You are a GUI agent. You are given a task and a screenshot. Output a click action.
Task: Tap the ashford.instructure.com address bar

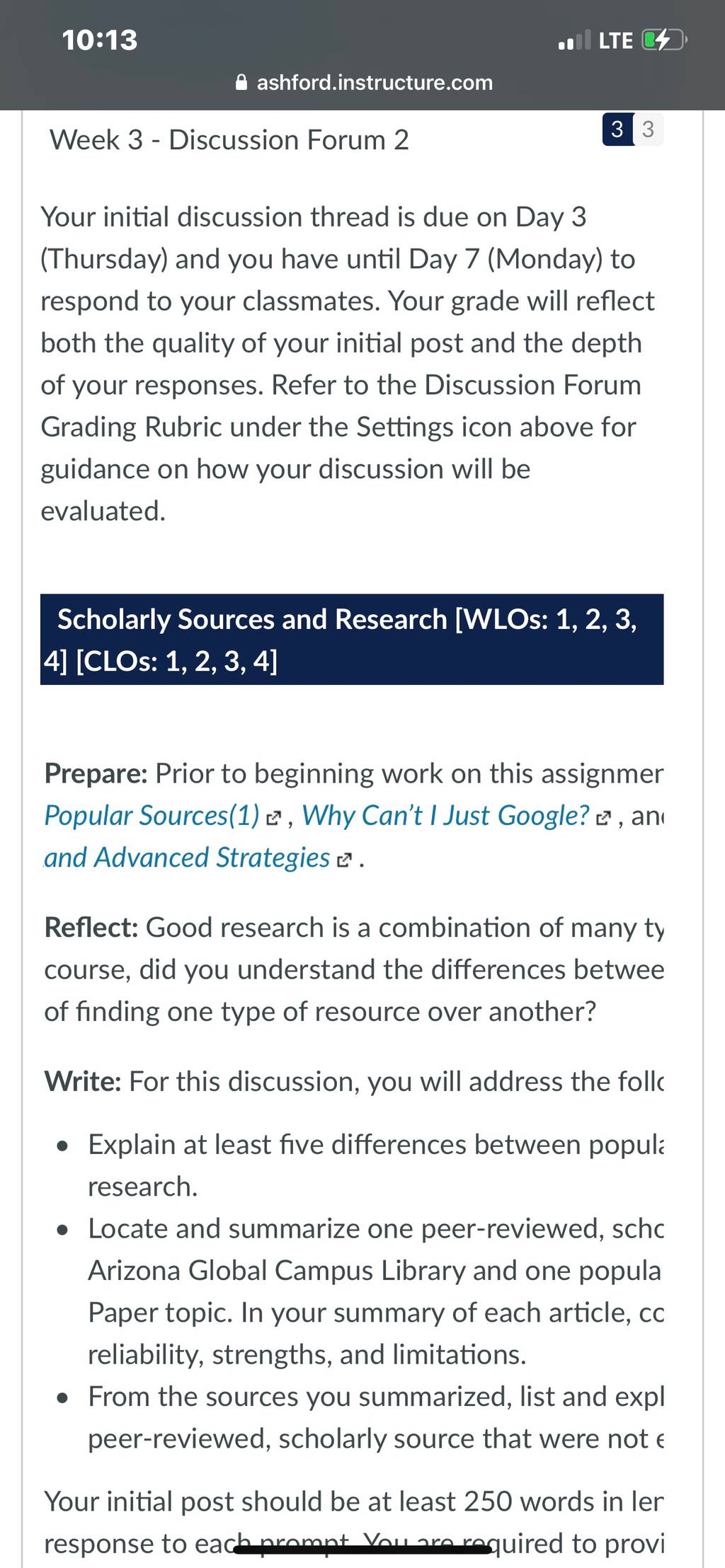[x=364, y=83]
